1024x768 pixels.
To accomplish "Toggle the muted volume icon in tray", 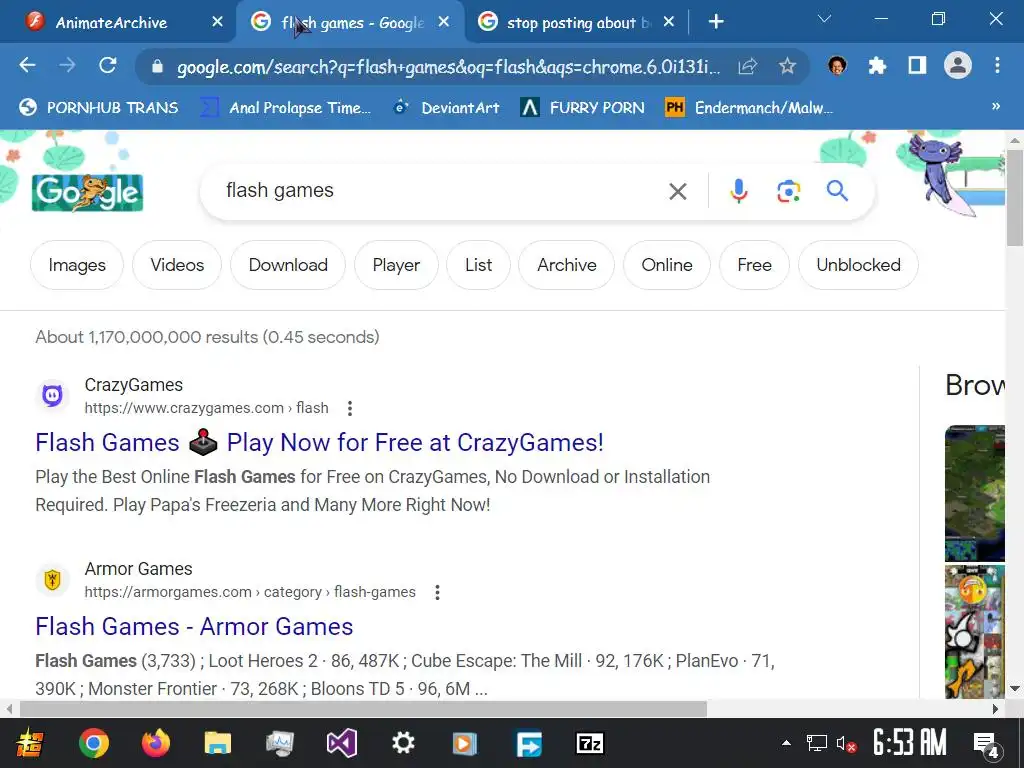I will pyautogui.click(x=846, y=743).
